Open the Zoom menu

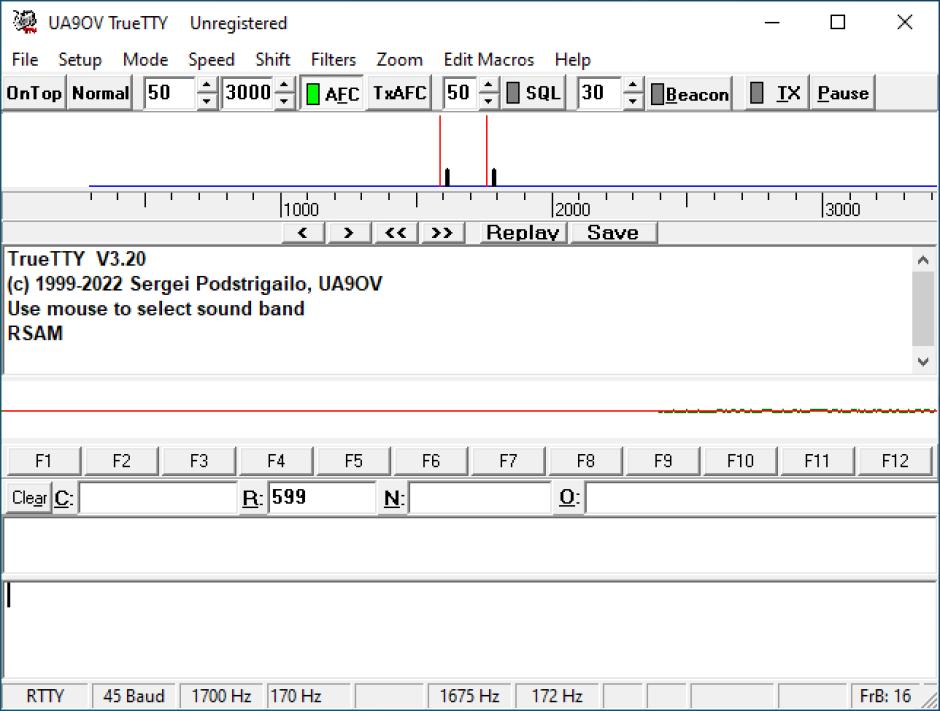tap(399, 59)
